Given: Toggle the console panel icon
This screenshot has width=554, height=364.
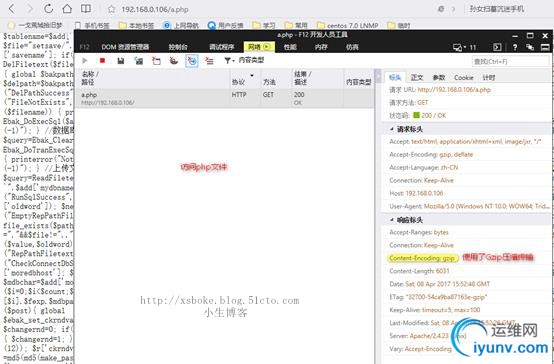Looking at the screenshot, I should [497, 47].
